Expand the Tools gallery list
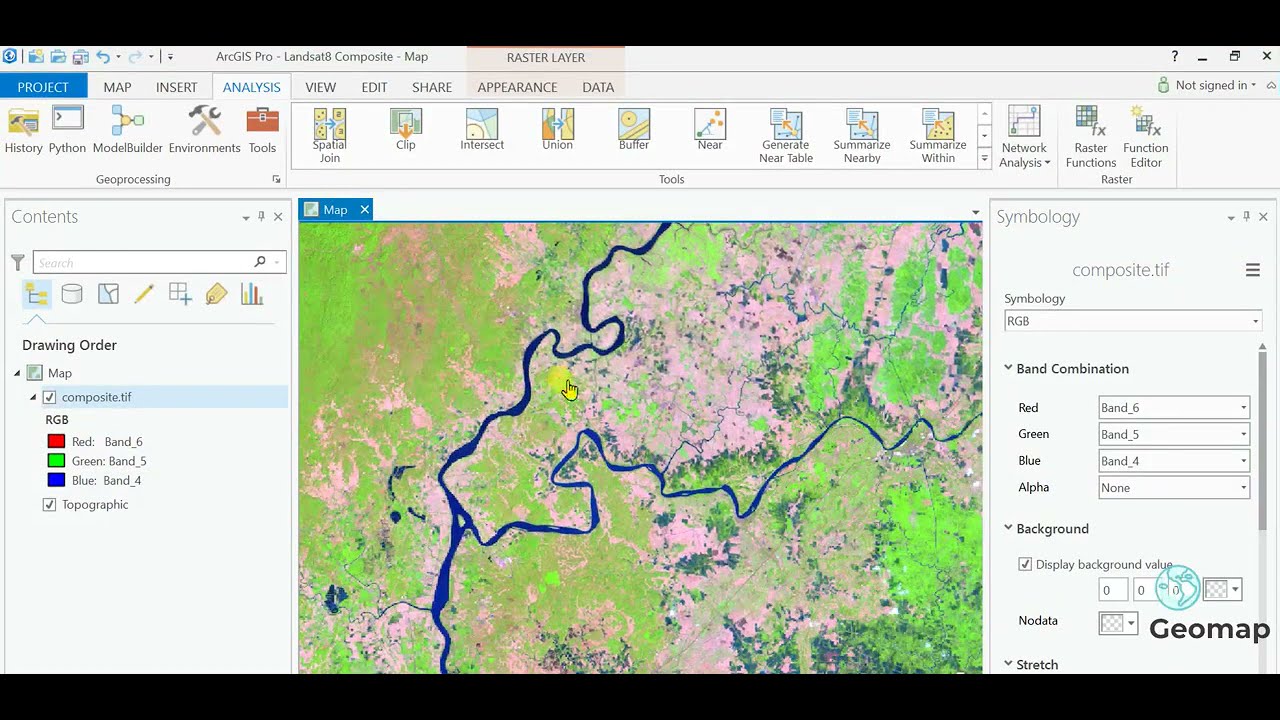This screenshot has width=1280, height=720. [984, 158]
